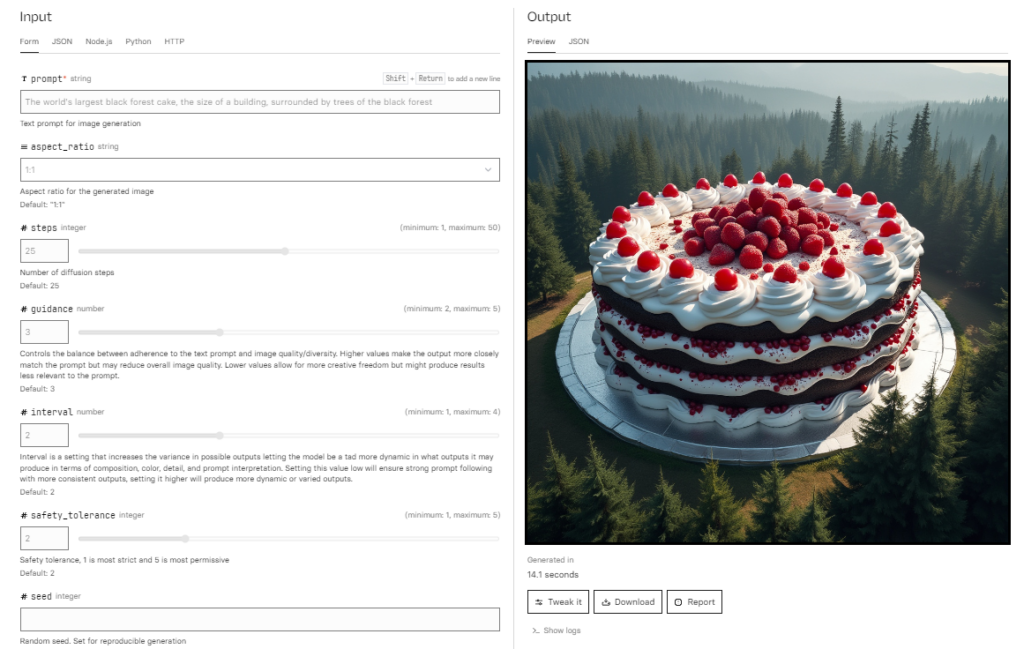
Task: Switch to the Node.js tab
Action: (x=99, y=41)
